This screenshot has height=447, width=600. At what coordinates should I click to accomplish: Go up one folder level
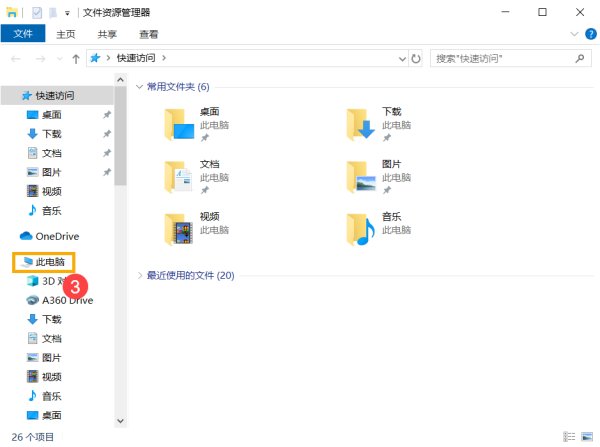coord(76,59)
